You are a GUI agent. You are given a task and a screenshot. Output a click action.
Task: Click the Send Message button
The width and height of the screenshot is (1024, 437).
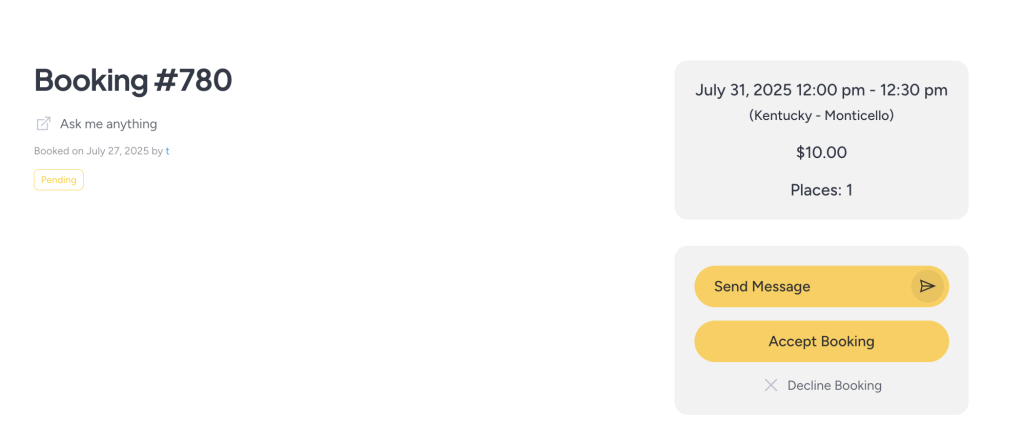pos(822,286)
